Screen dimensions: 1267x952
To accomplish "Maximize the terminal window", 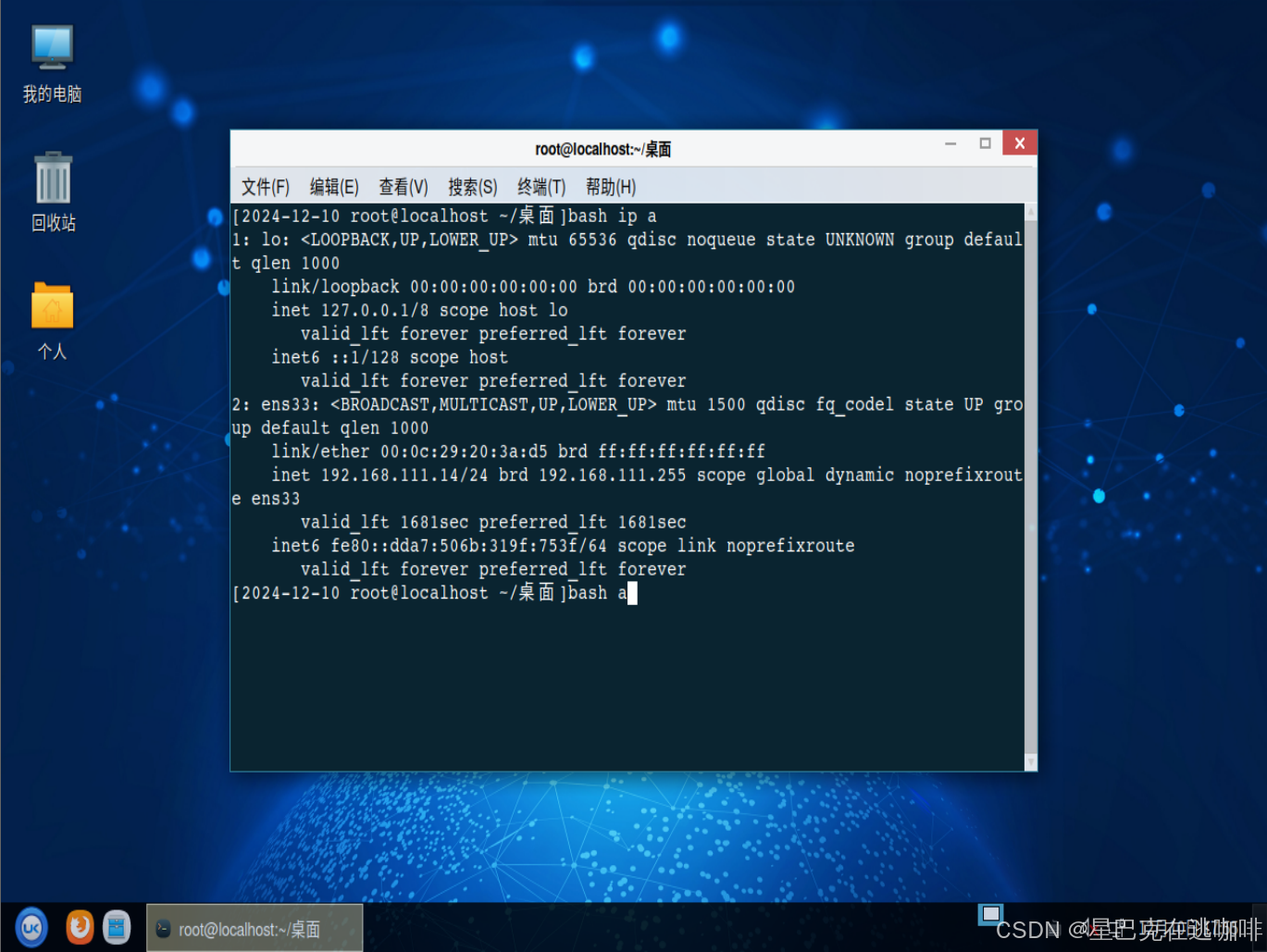I will click(985, 143).
